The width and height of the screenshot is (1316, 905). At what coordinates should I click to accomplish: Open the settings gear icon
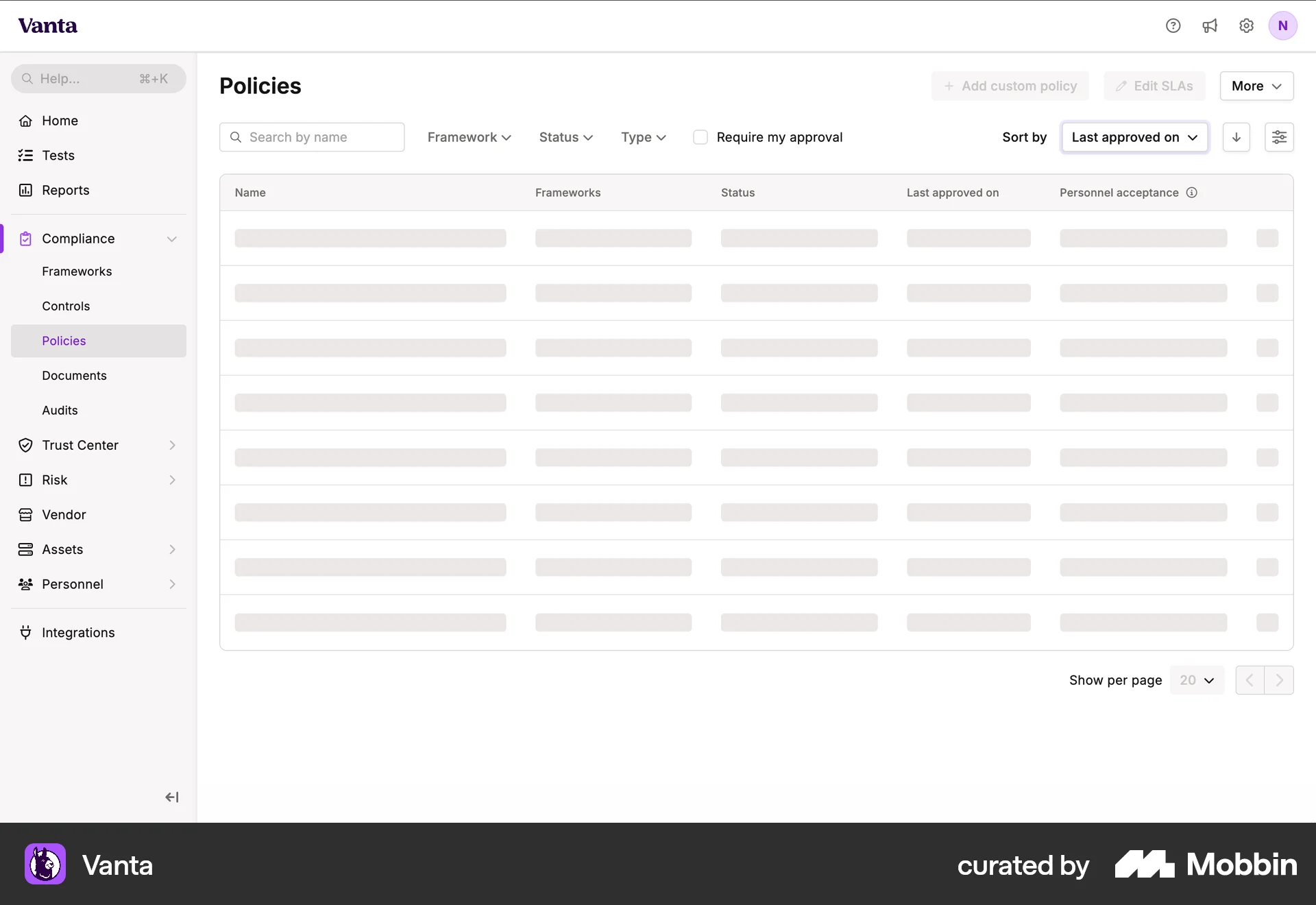pyautogui.click(x=1246, y=25)
